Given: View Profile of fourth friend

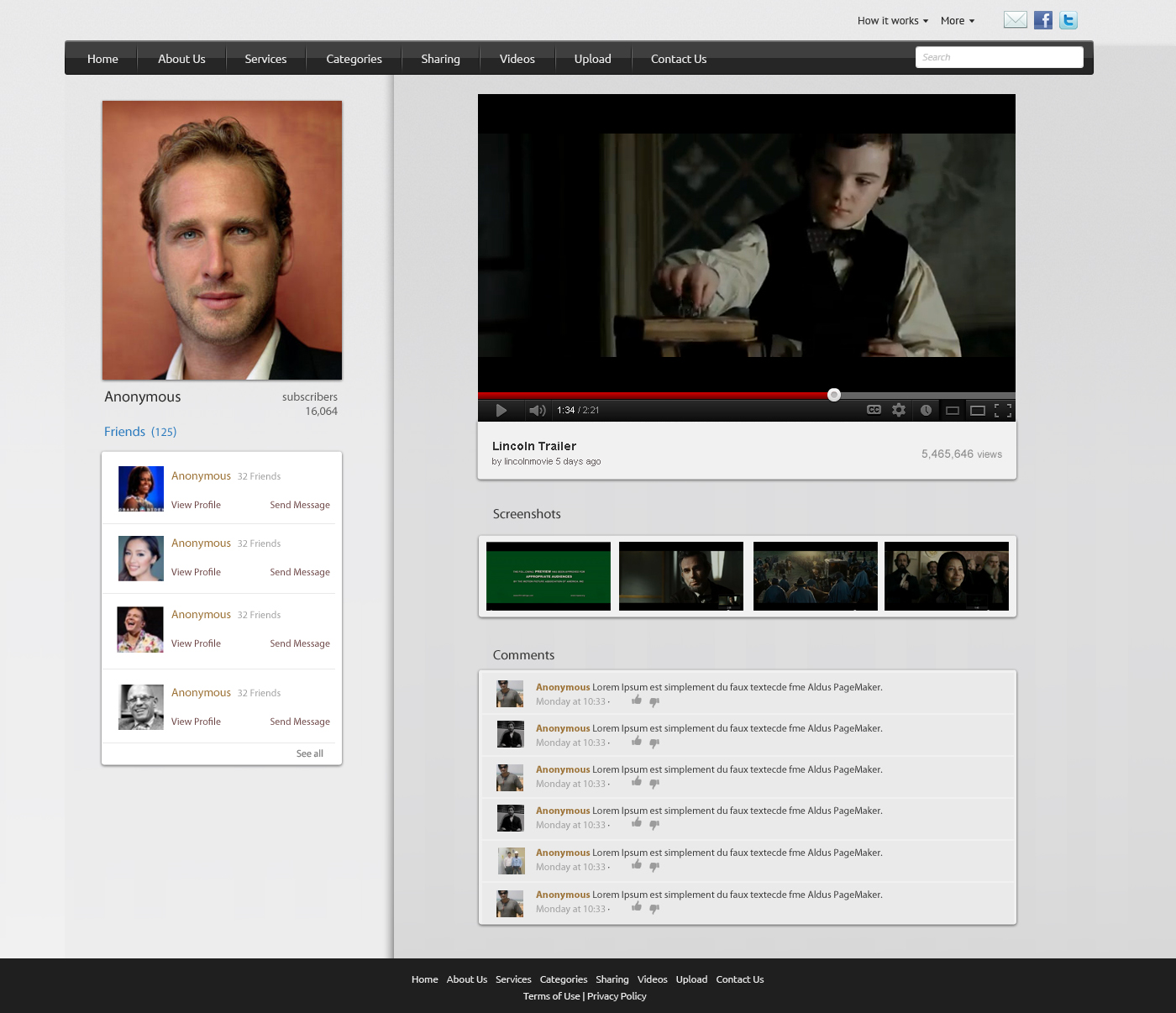Looking at the screenshot, I should click(196, 722).
